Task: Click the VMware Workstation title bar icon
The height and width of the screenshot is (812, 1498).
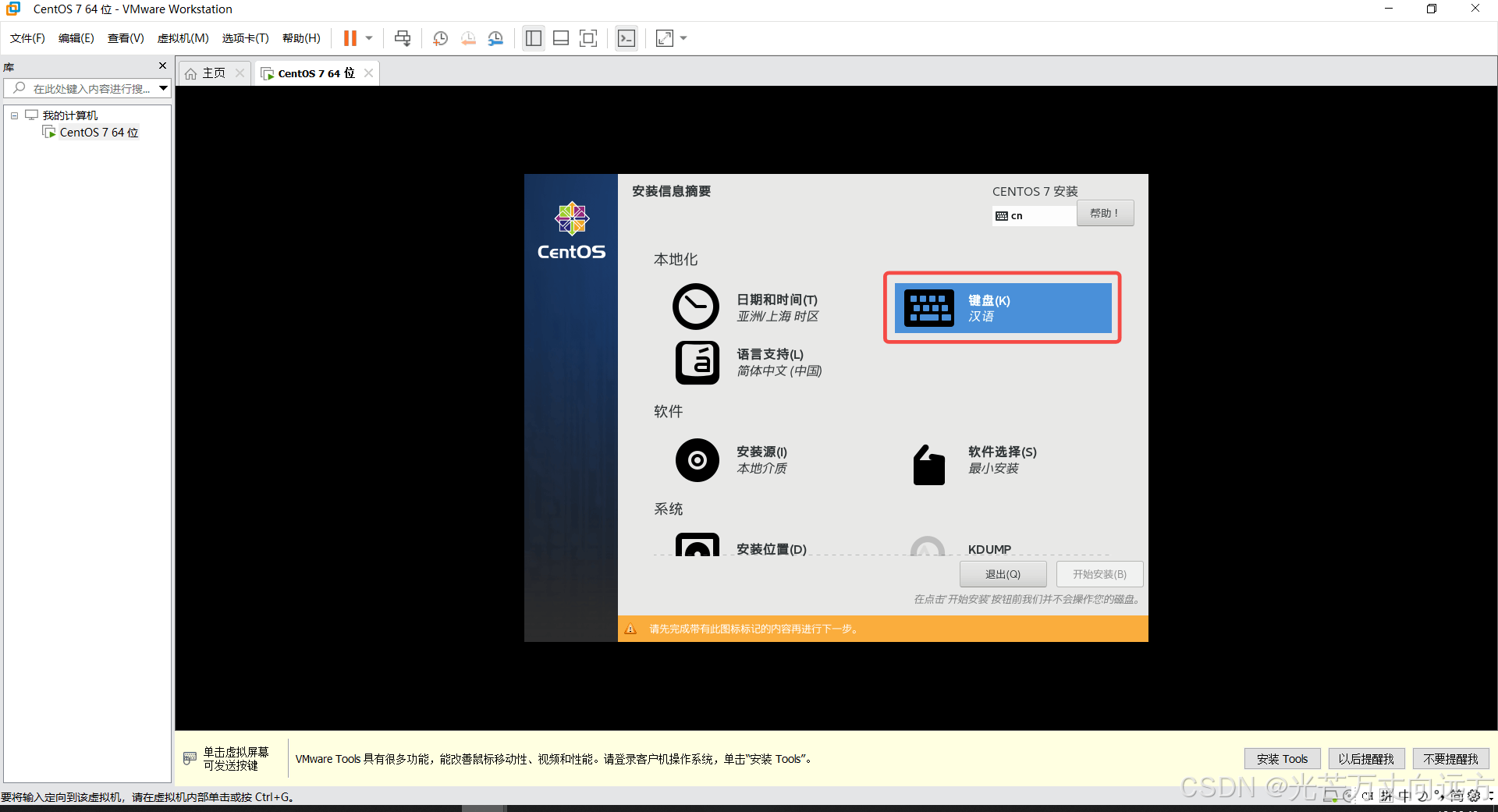Action: click(x=13, y=9)
